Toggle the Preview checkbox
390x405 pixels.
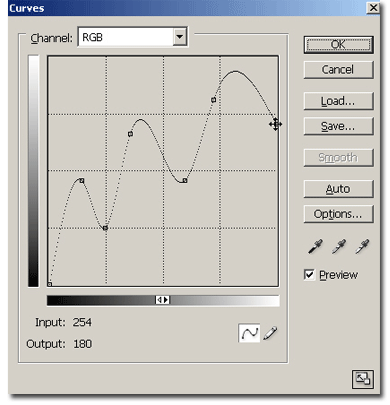click(x=309, y=275)
